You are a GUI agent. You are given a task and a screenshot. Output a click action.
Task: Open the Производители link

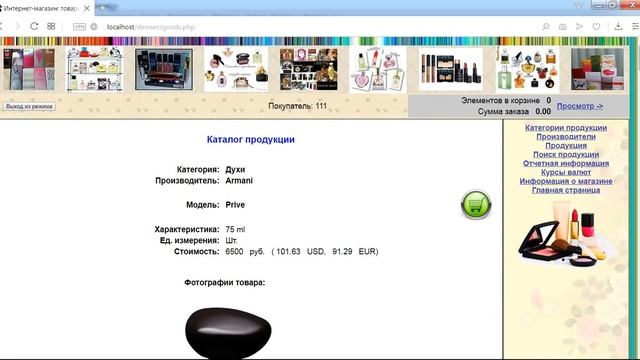coord(566,137)
